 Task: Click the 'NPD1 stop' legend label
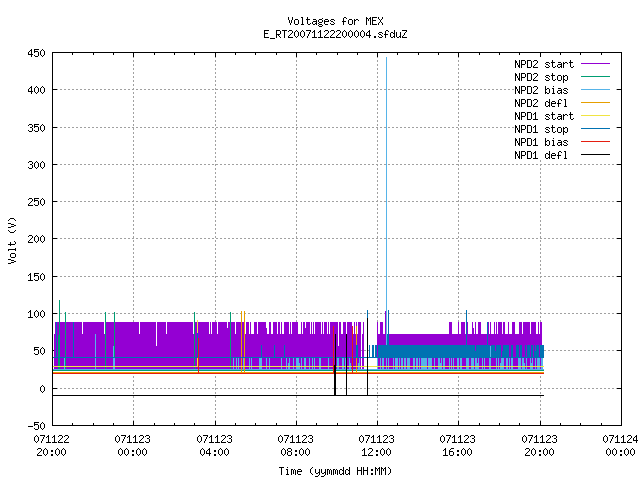click(541, 129)
